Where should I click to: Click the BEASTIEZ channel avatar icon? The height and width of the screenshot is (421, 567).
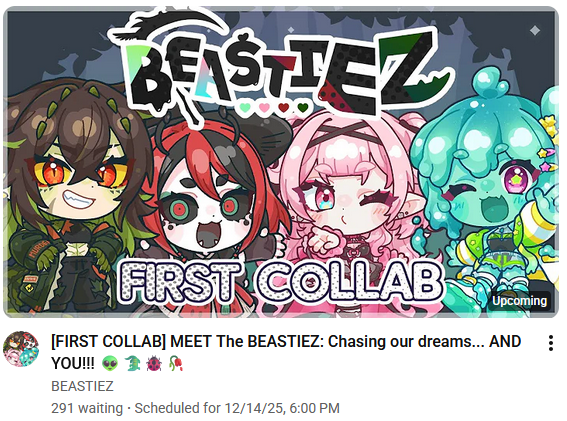21,349
